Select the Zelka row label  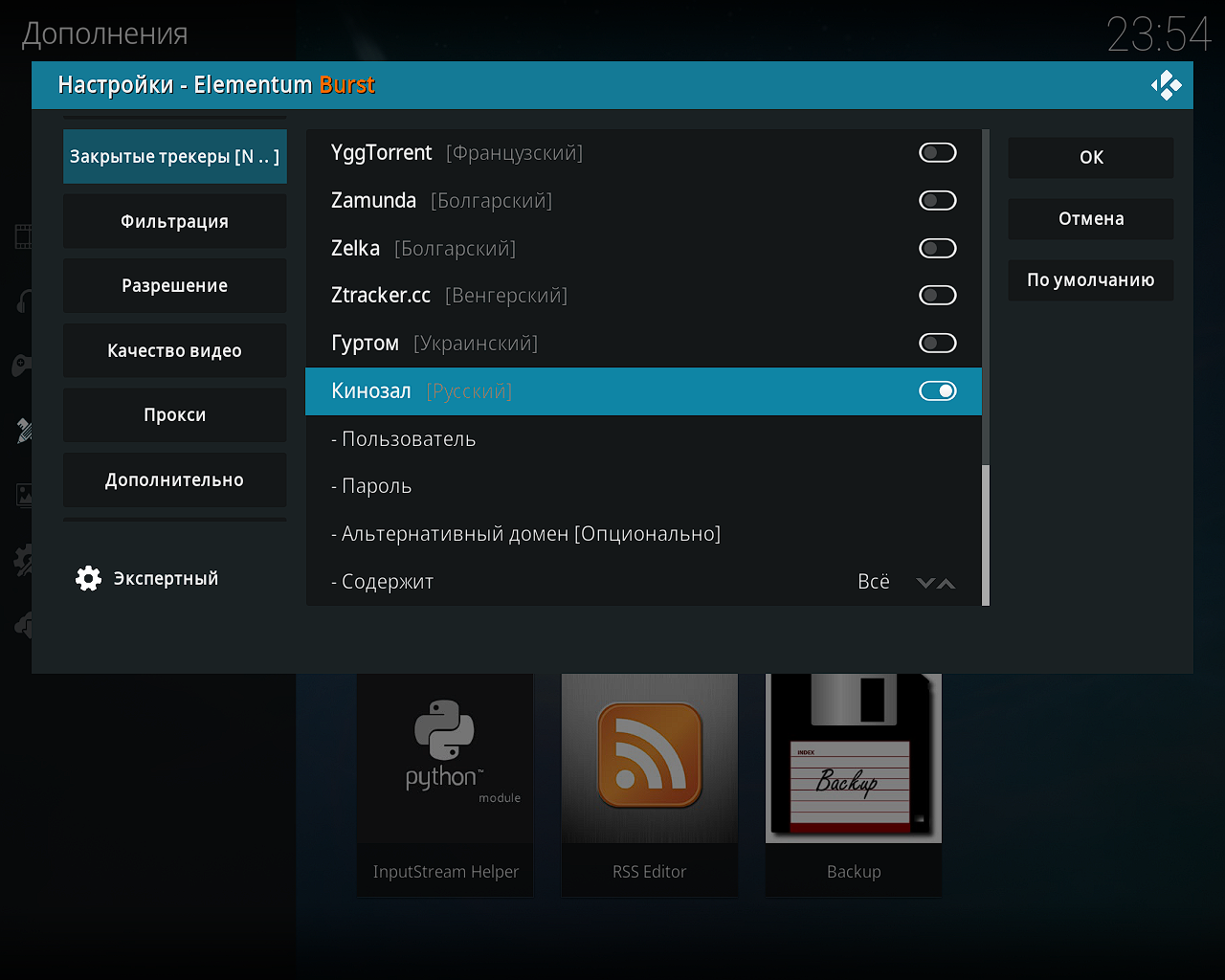[x=355, y=248]
